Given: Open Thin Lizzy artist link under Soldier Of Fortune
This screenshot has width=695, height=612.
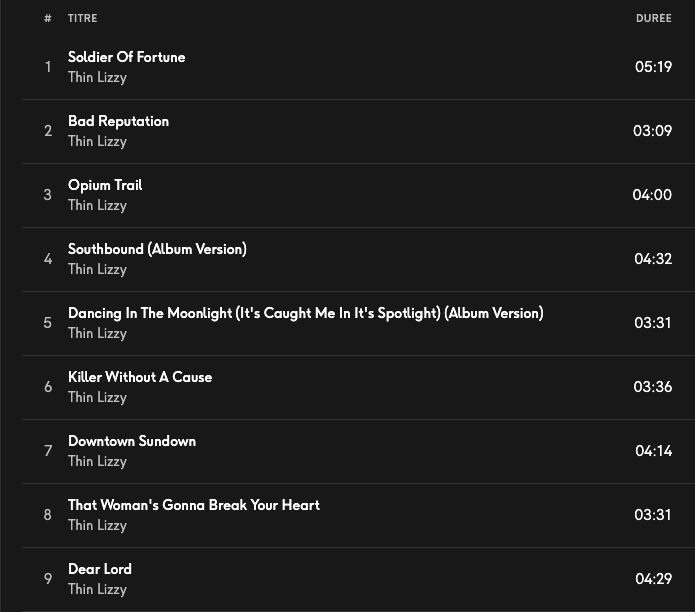Looking at the screenshot, I should coord(97,77).
